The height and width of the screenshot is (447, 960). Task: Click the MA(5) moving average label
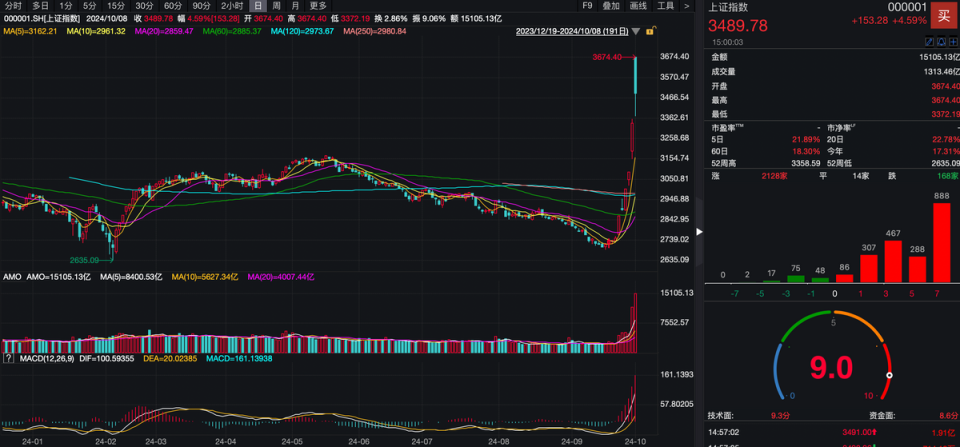pos(28,31)
